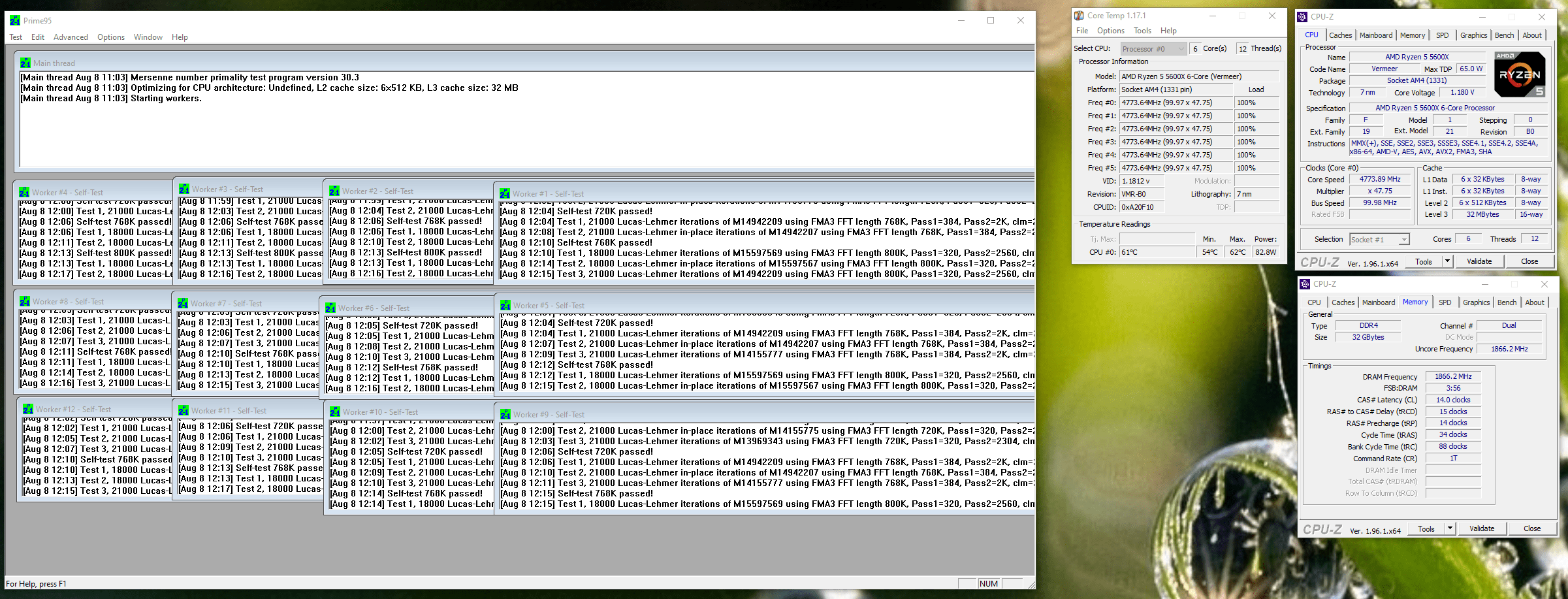Click the CPU #0 temperature reading 61°C
The height and width of the screenshot is (599, 1568).
click(1157, 252)
